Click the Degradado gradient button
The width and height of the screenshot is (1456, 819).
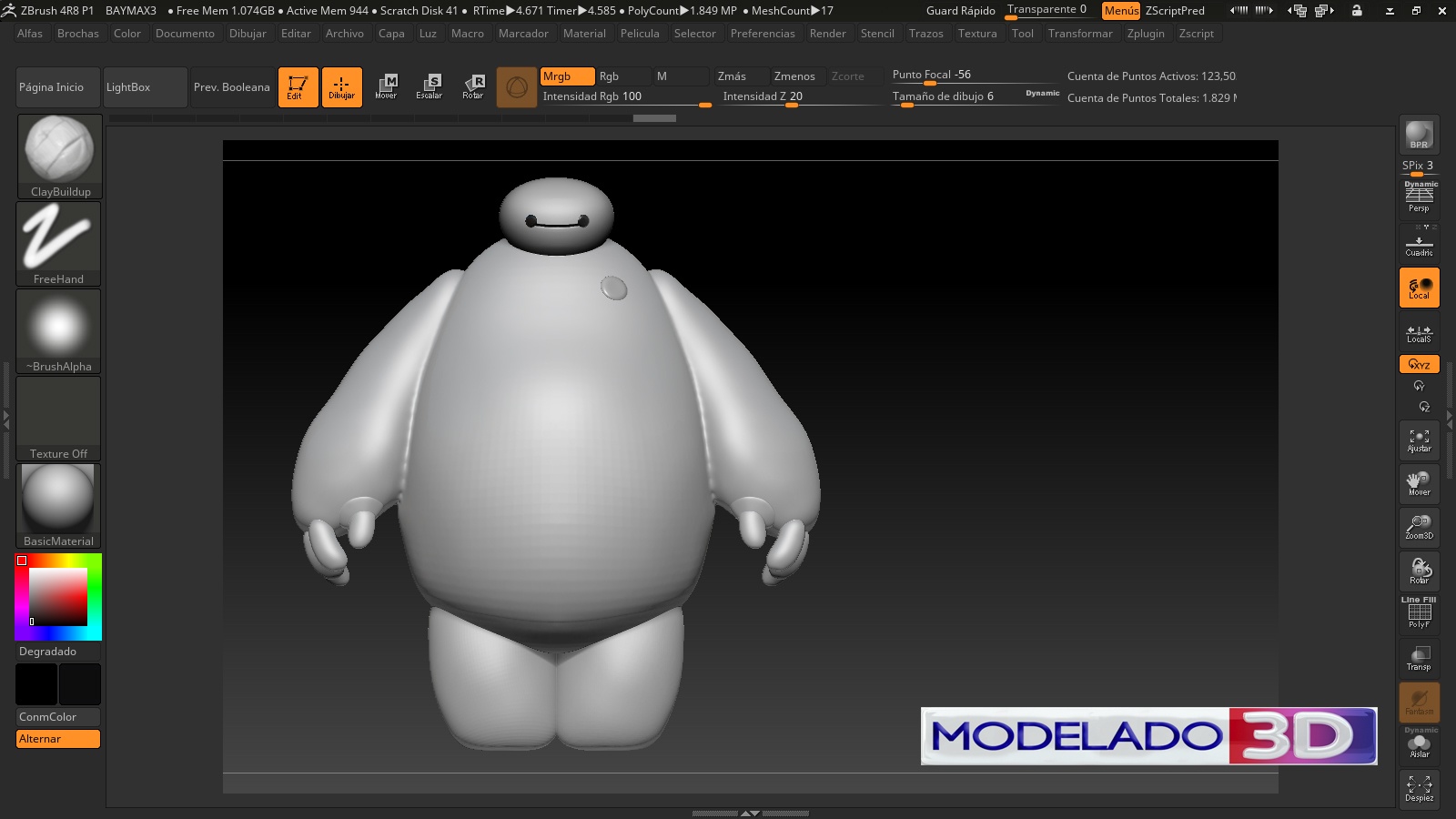pyautogui.click(x=58, y=652)
